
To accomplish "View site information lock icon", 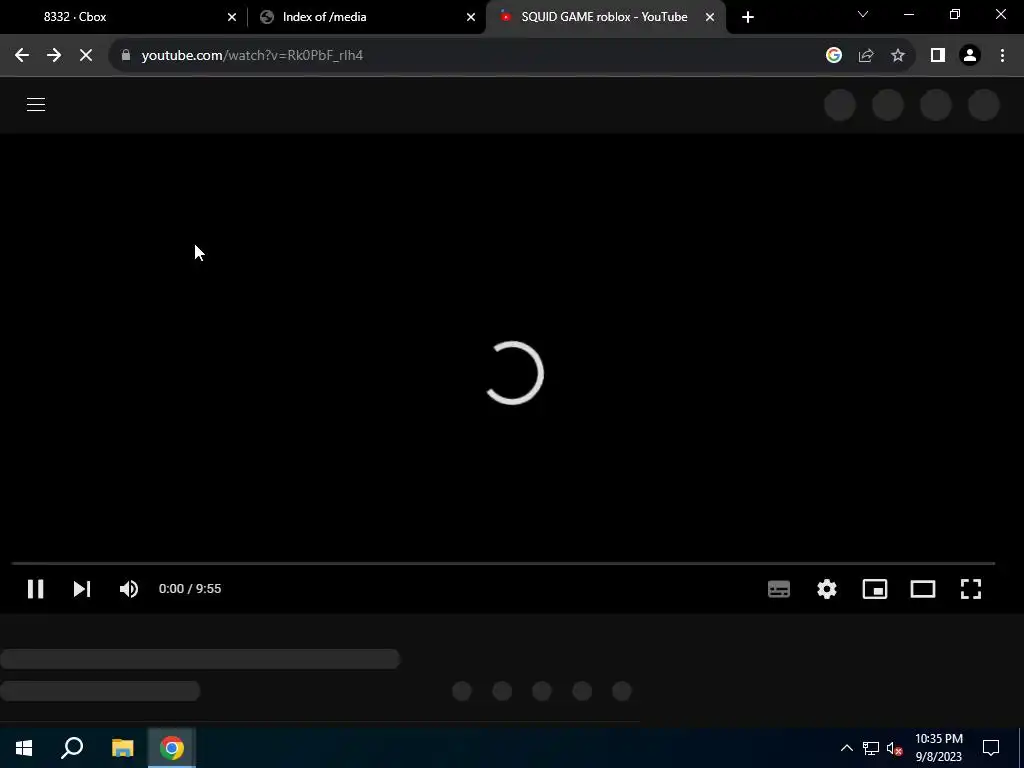I will point(126,56).
